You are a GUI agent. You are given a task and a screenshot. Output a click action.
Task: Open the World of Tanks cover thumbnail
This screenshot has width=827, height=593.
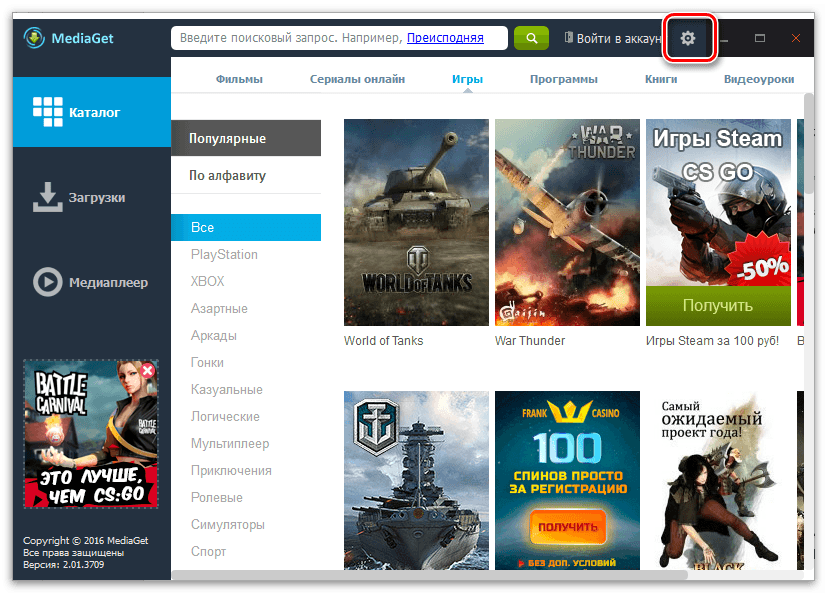point(416,222)
